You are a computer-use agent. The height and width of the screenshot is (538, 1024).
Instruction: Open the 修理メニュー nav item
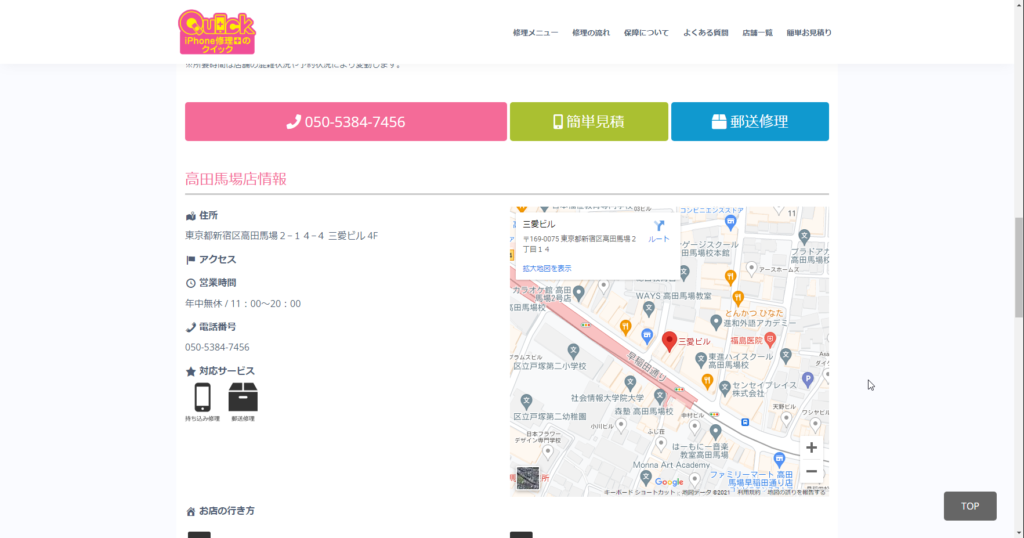coord(536,33)
